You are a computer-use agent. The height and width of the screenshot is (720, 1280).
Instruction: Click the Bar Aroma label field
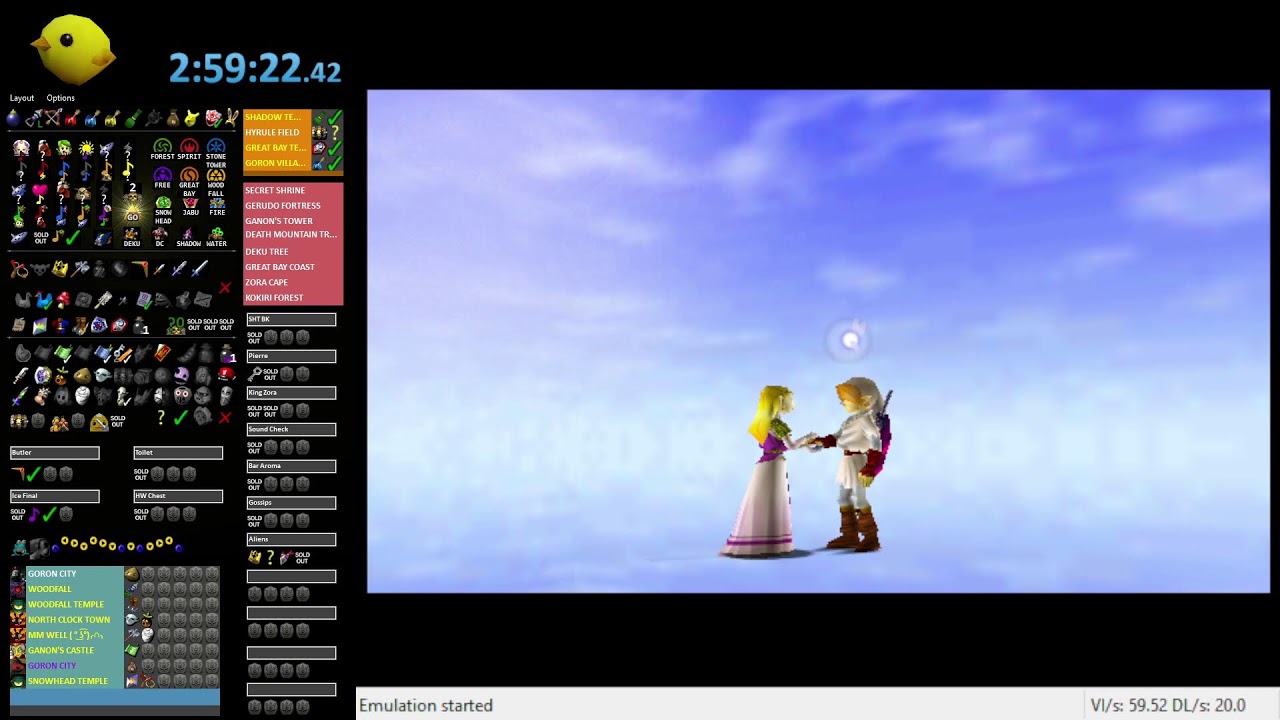point(291,466)
